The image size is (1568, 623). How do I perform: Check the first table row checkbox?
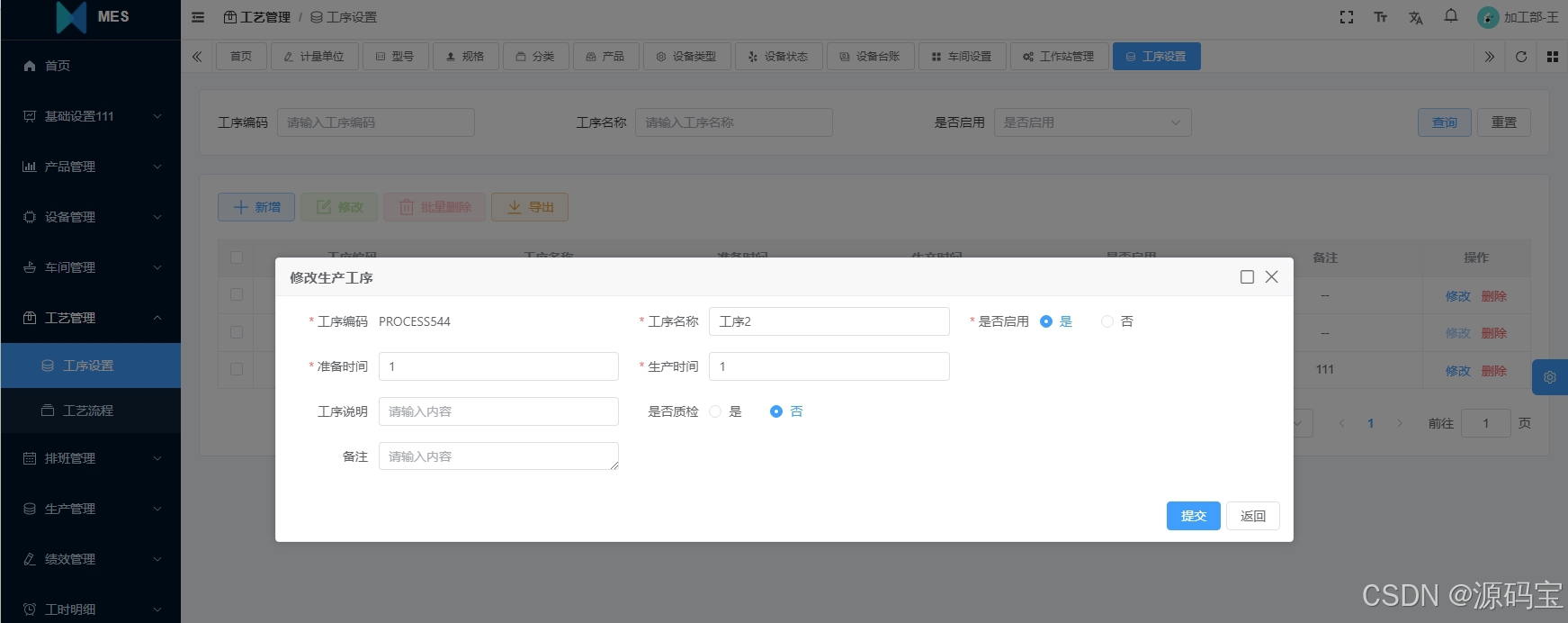[x=237, y=294]
